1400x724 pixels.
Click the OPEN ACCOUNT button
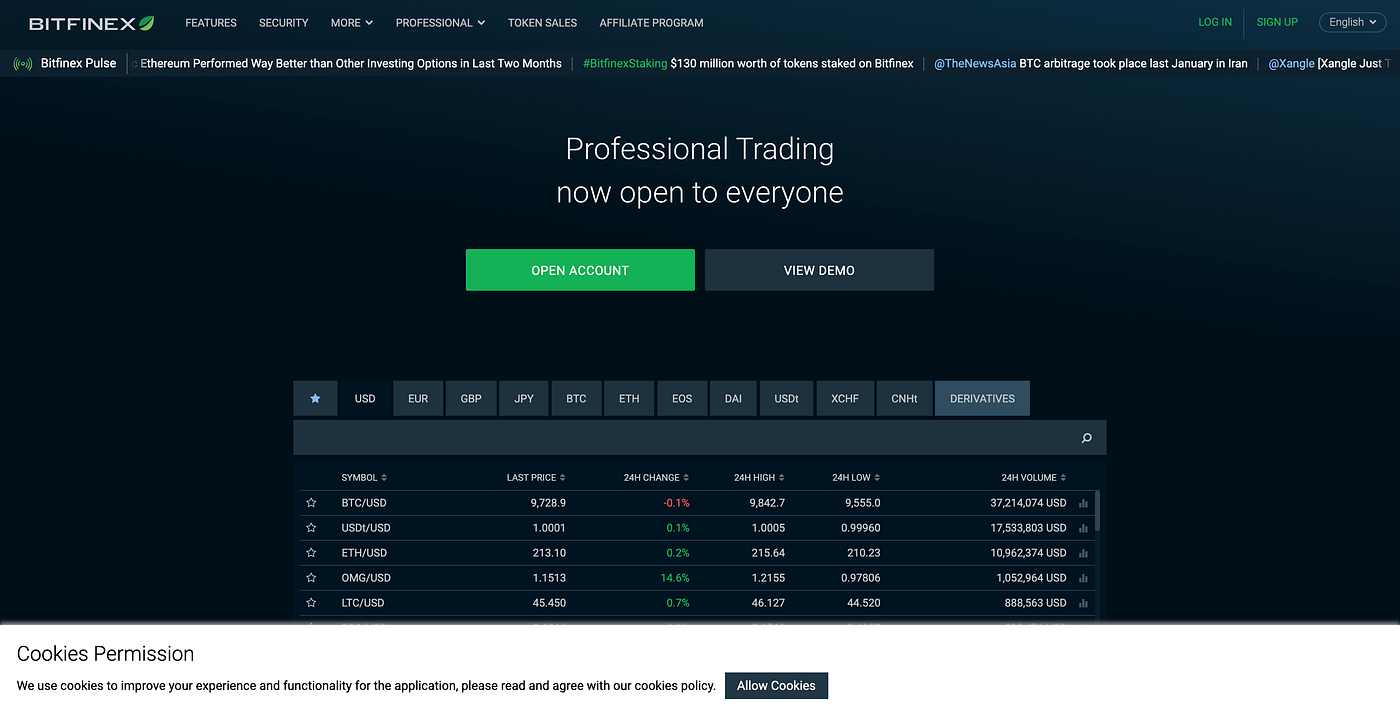[580, 270]
